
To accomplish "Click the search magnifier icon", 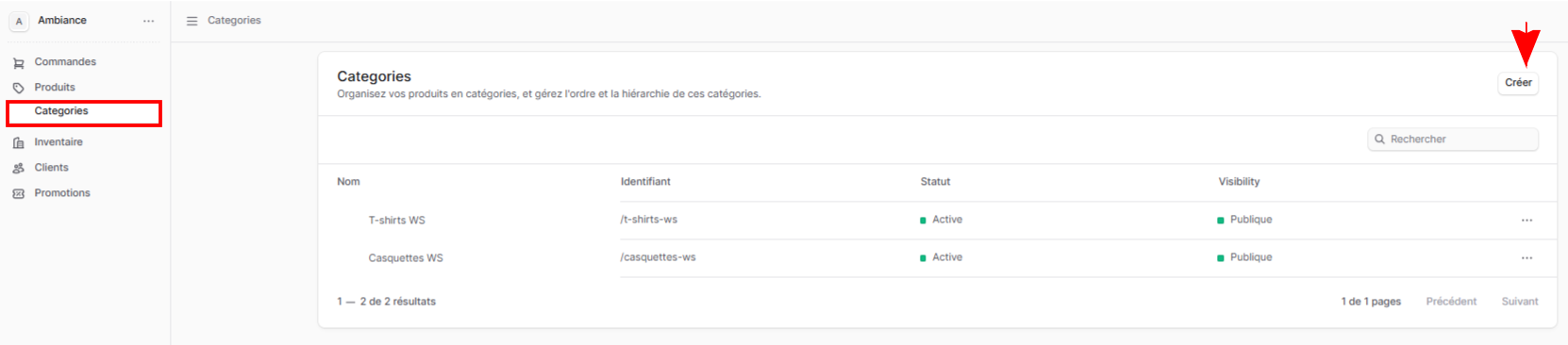I will coord(1379,140).
